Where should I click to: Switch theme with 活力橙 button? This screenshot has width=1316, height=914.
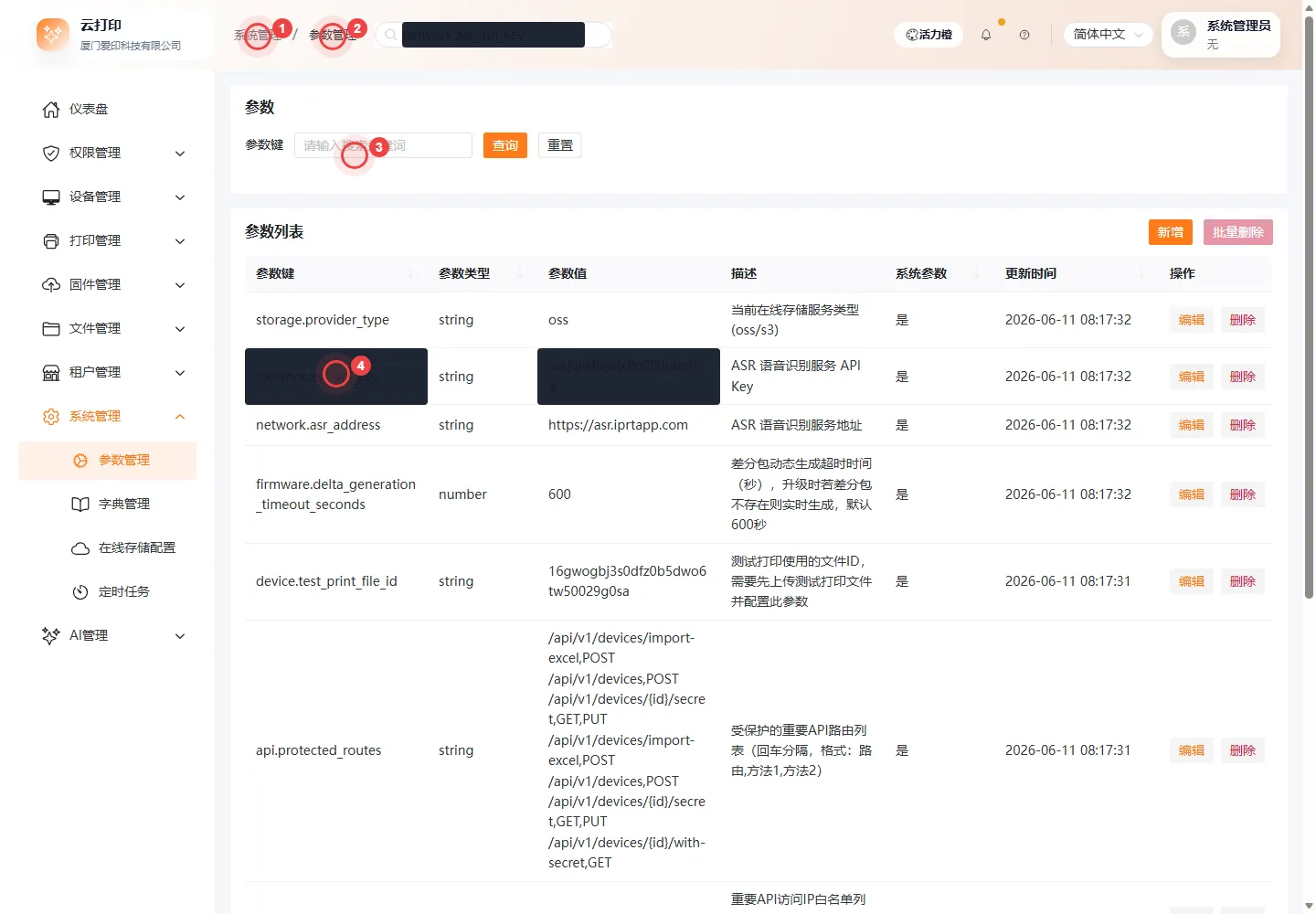929,35
